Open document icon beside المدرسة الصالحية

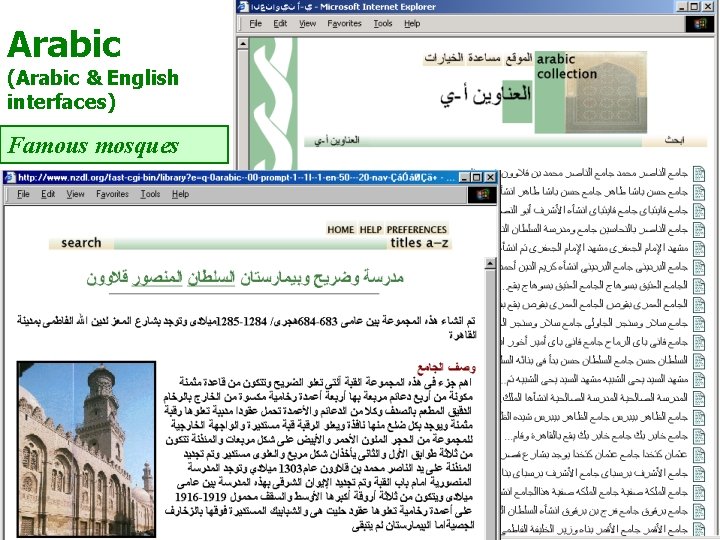point(699,399)
